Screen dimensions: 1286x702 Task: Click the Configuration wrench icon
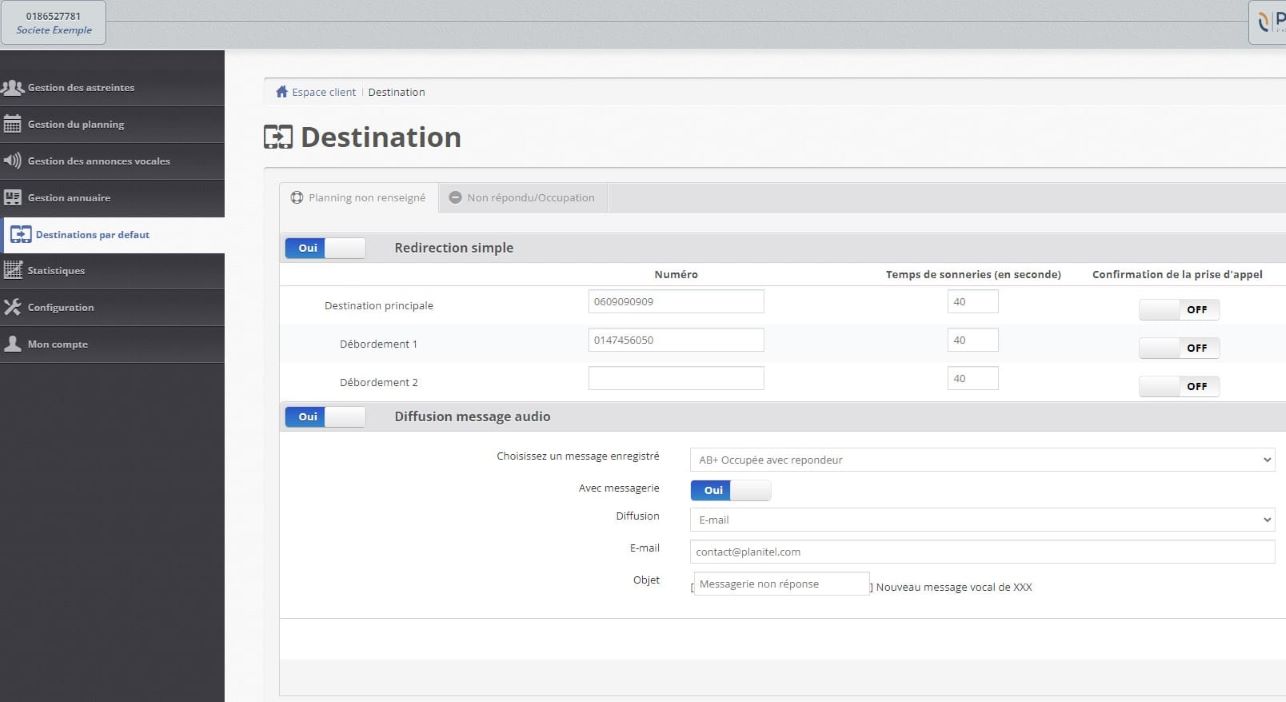pyautogui.click(x=12, y=307)
